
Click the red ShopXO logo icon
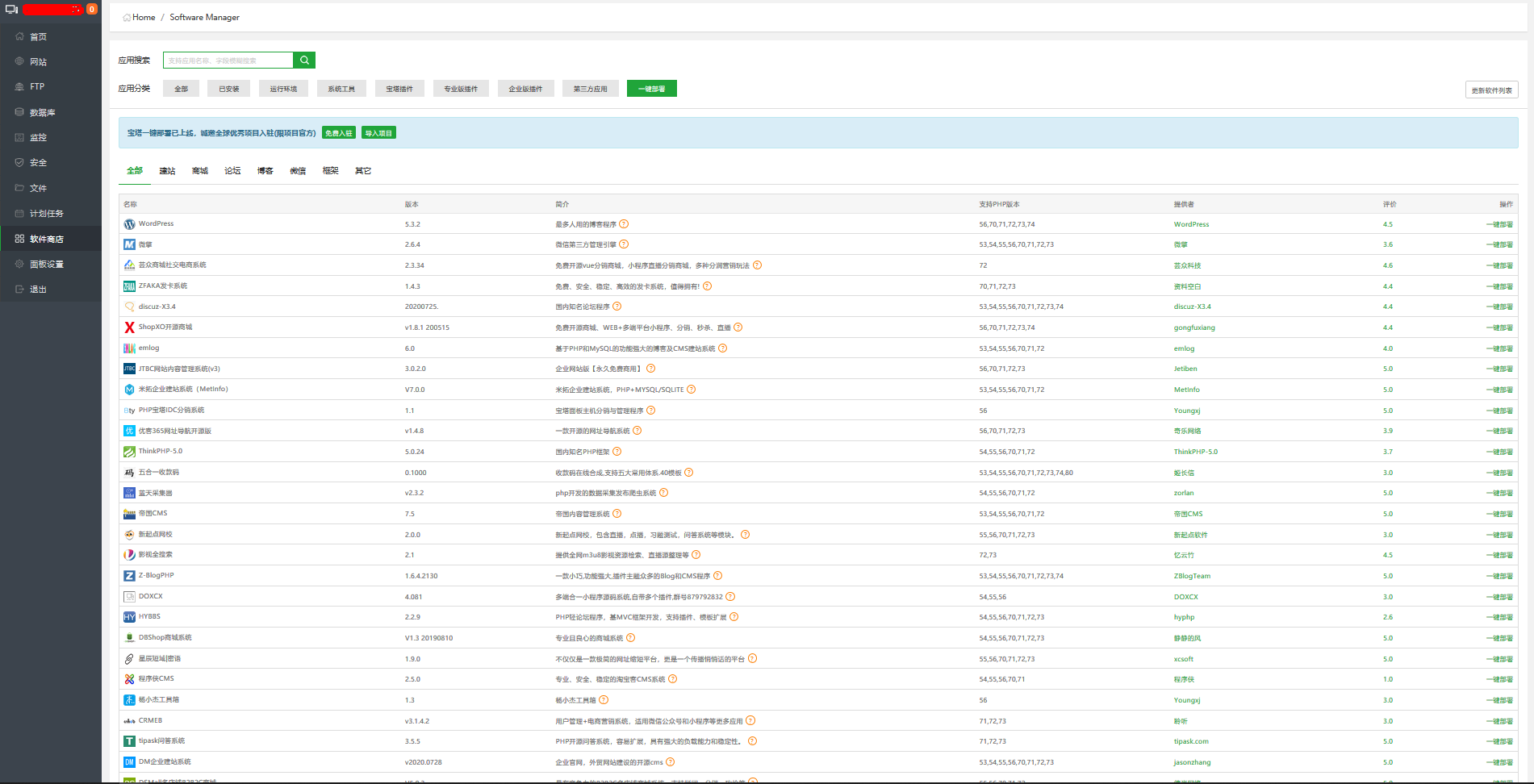coord(129,327)
